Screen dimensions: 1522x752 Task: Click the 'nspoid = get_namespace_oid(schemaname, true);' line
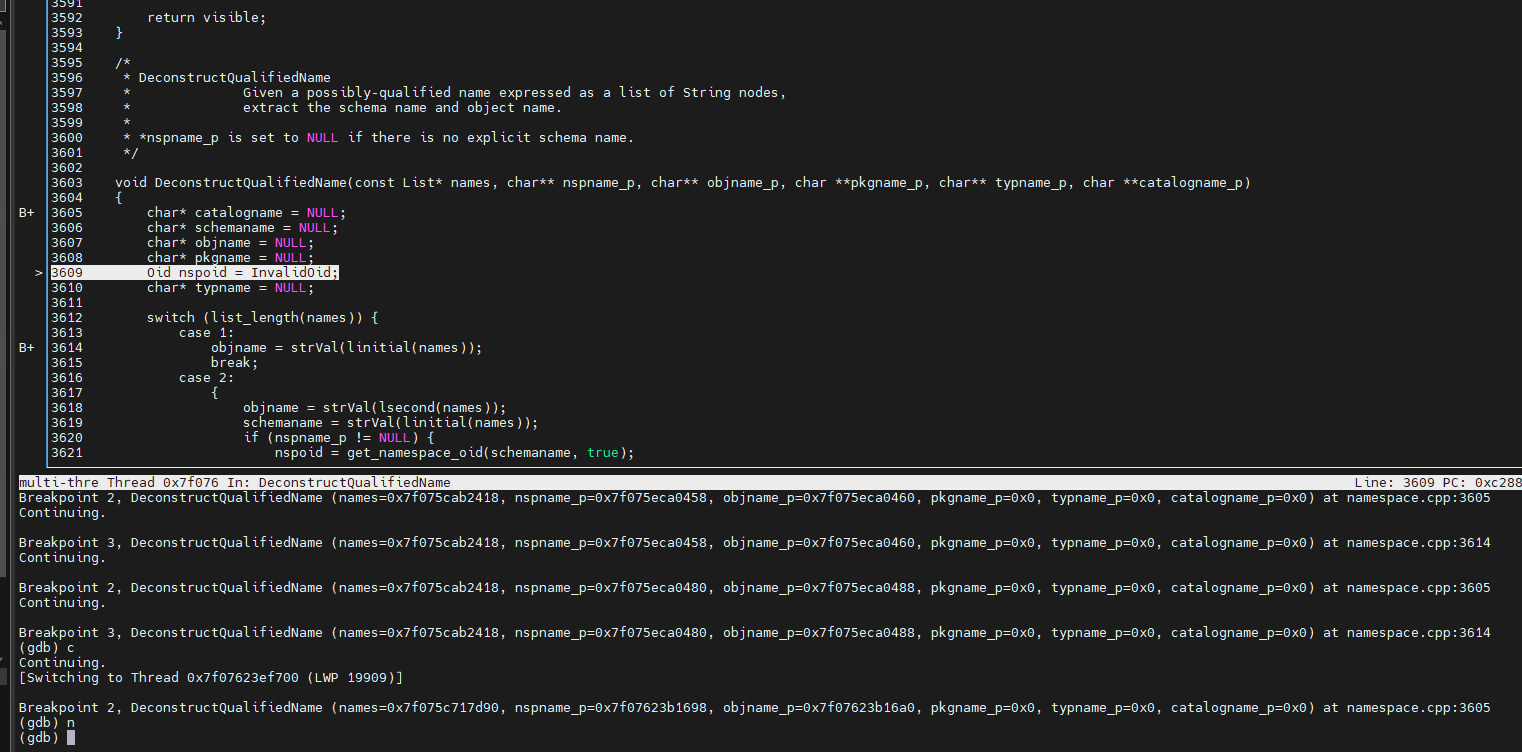[x=455, y=453]
